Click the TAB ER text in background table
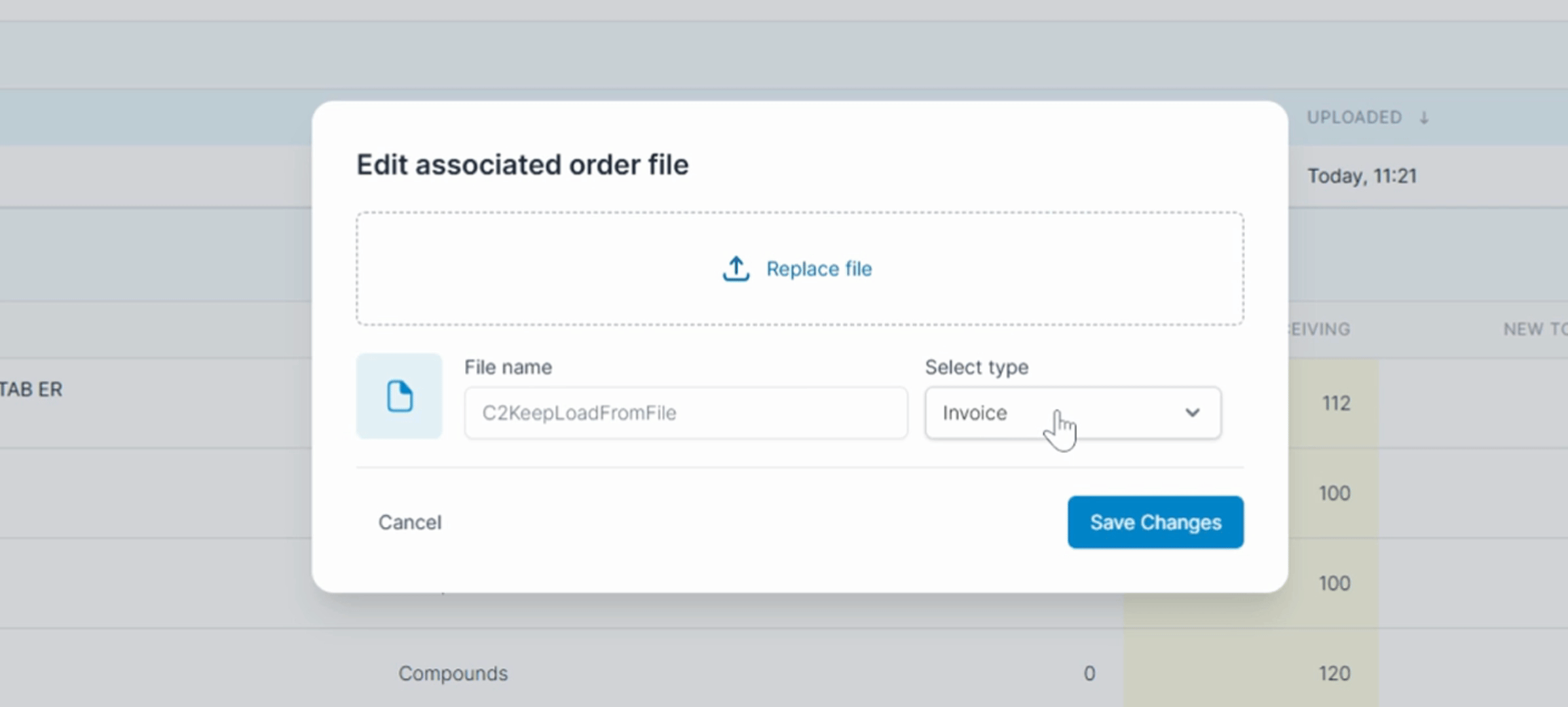 click(31, 390)
